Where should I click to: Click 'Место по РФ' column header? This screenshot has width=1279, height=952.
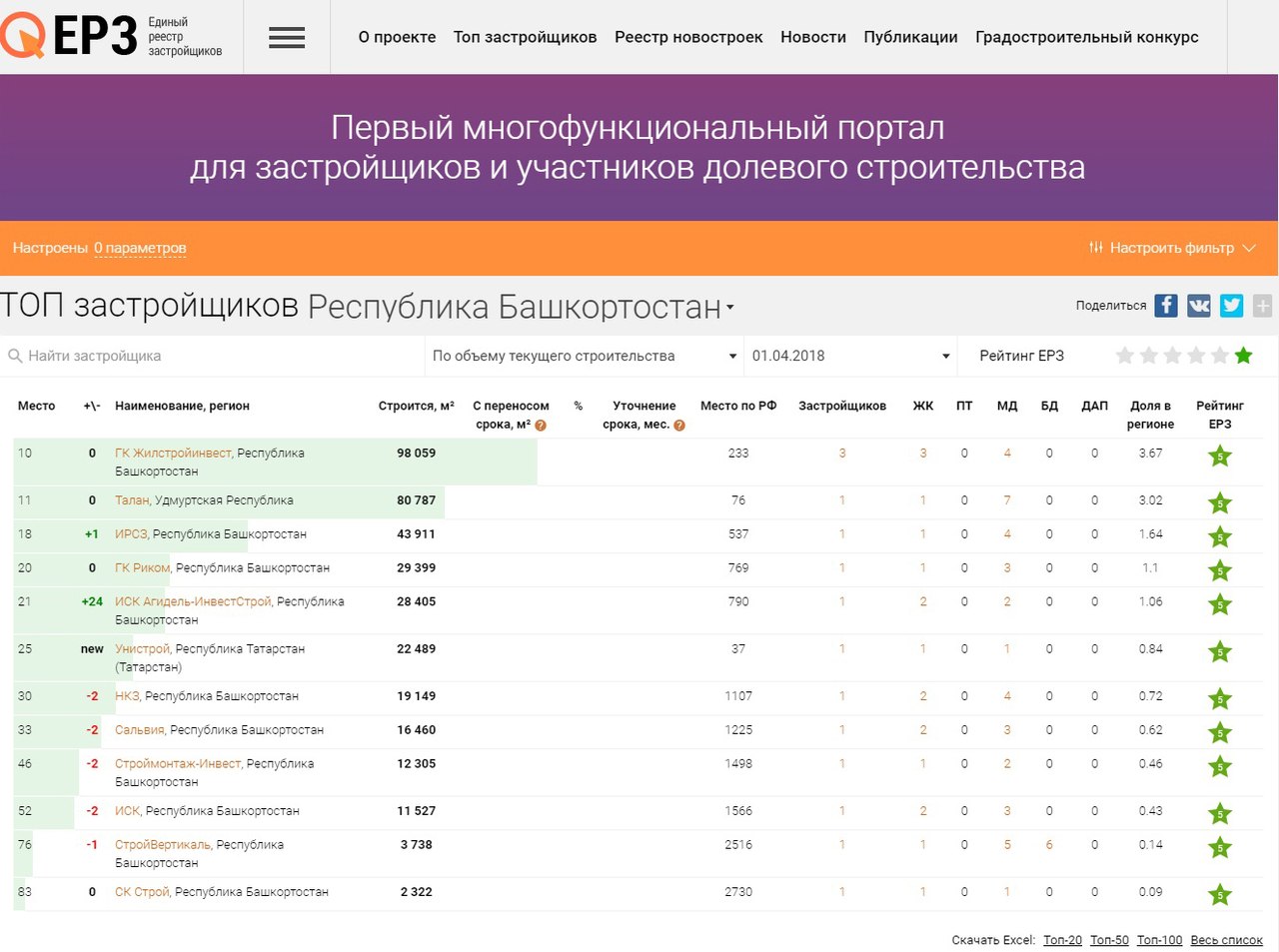tap(738, 406)
